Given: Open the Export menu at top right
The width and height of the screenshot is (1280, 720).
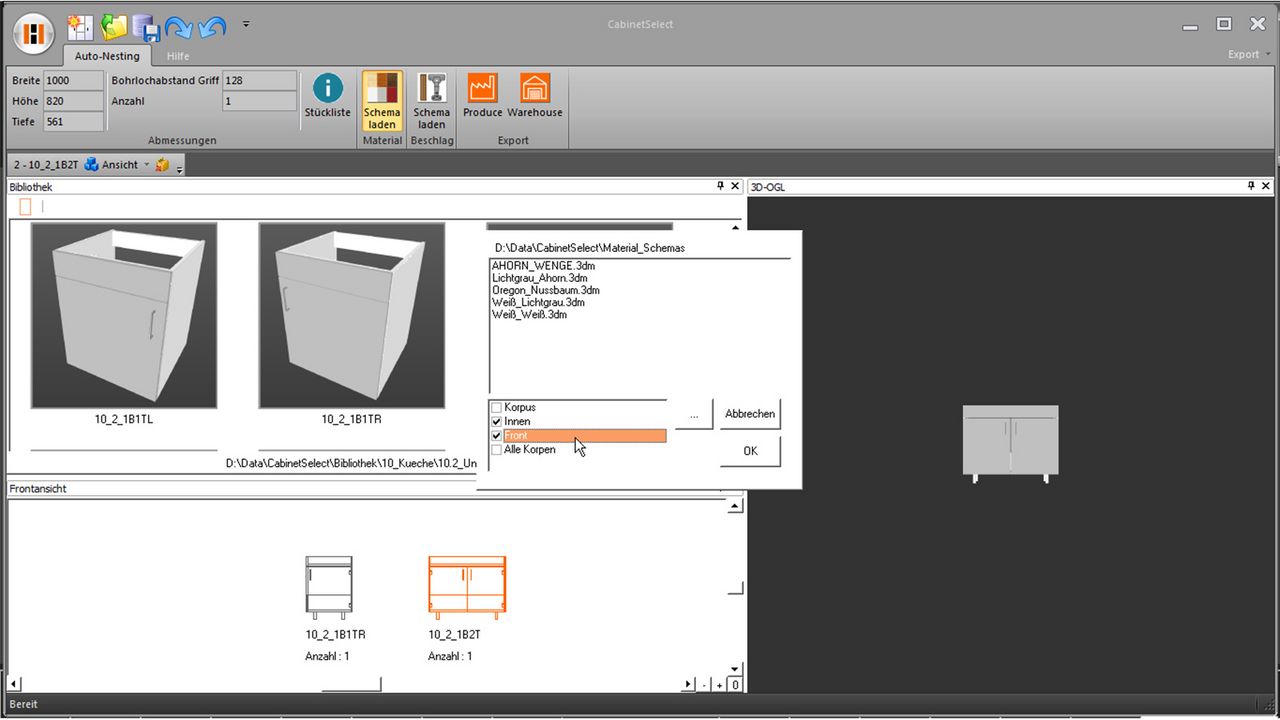Looking at the screenshot, I should [x=1249, y=54].
